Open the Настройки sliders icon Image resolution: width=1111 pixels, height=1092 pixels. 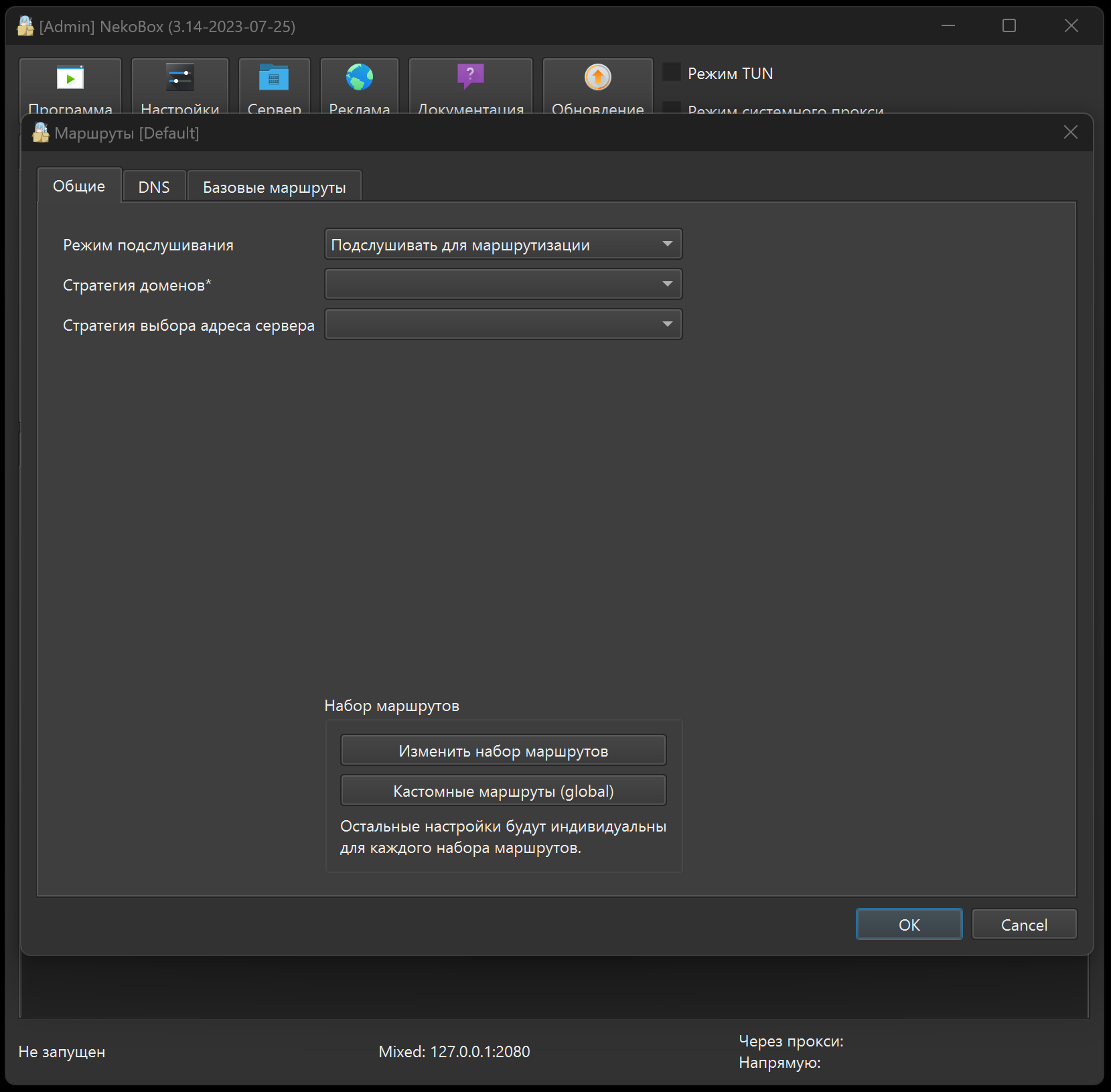(179, 78)
